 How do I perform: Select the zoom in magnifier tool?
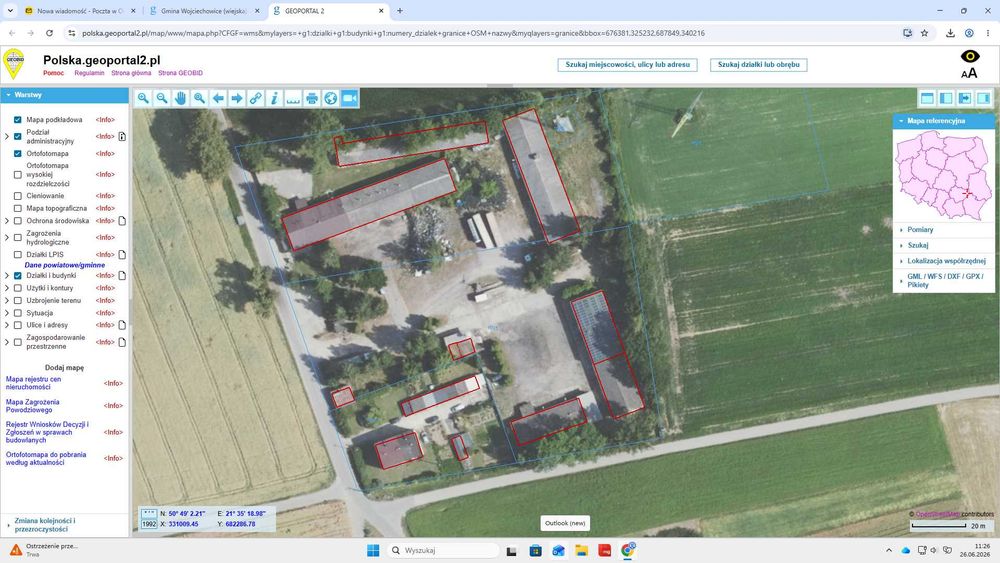pyautogui.click(x=143, y=98)
